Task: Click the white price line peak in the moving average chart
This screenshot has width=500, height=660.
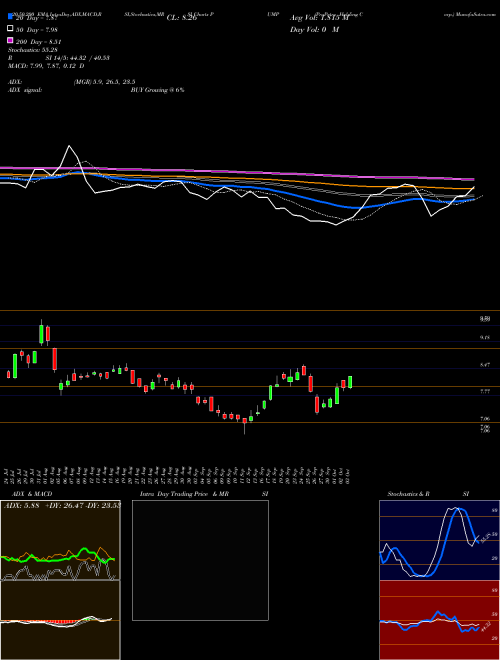Action: [x=69, y=146]
